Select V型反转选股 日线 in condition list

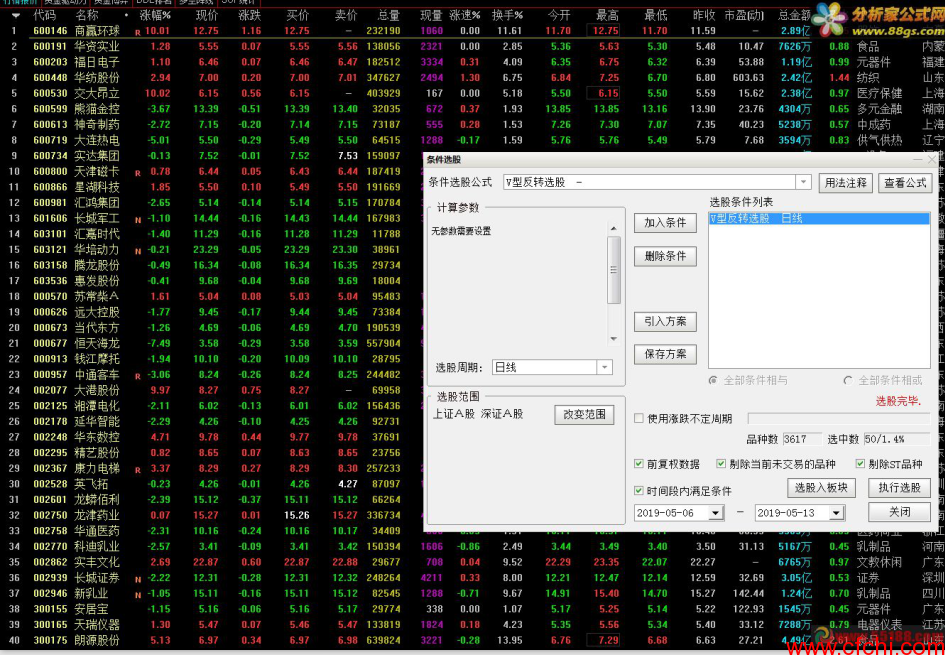point(819,219)
